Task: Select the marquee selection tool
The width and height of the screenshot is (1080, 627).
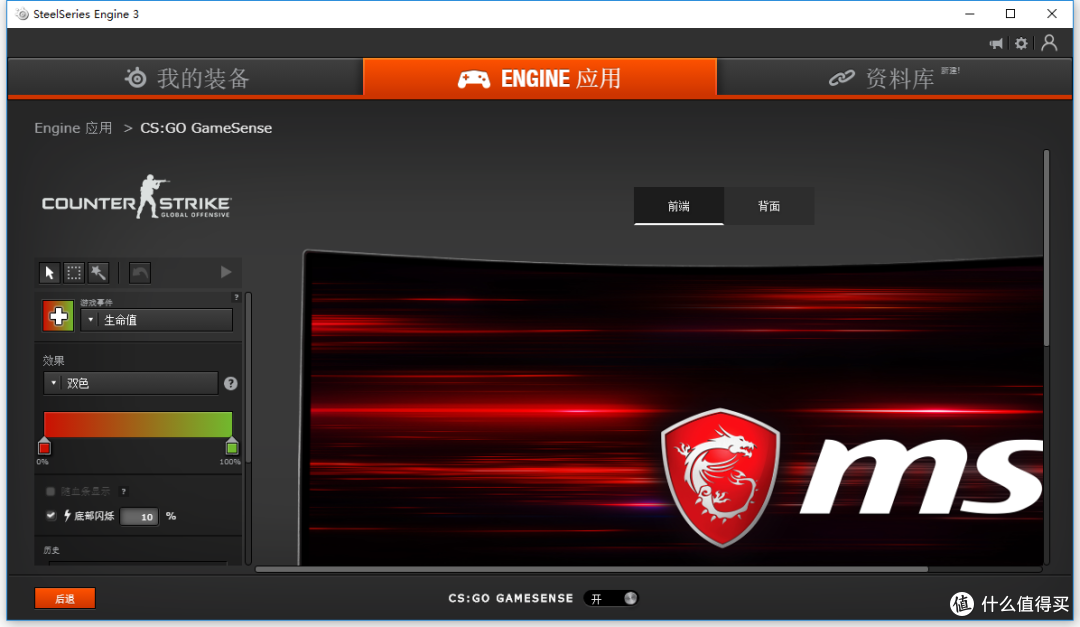Action: (x=74, y=273)
